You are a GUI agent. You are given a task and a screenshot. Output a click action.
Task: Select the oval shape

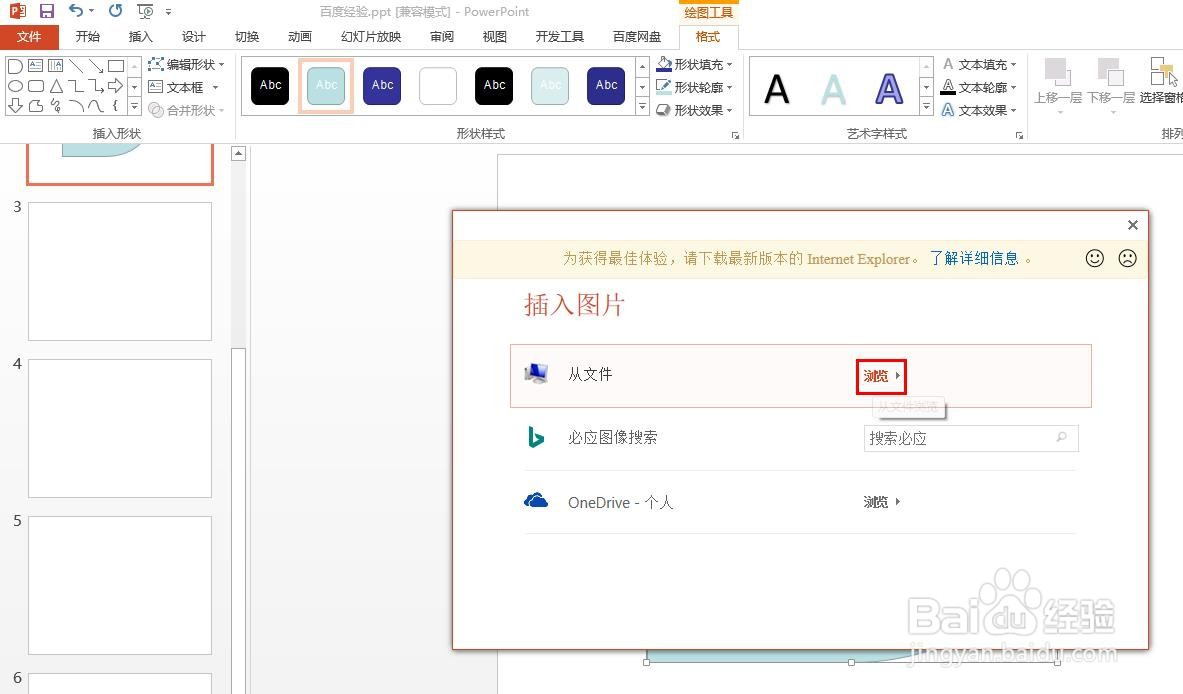pos(15,86)
